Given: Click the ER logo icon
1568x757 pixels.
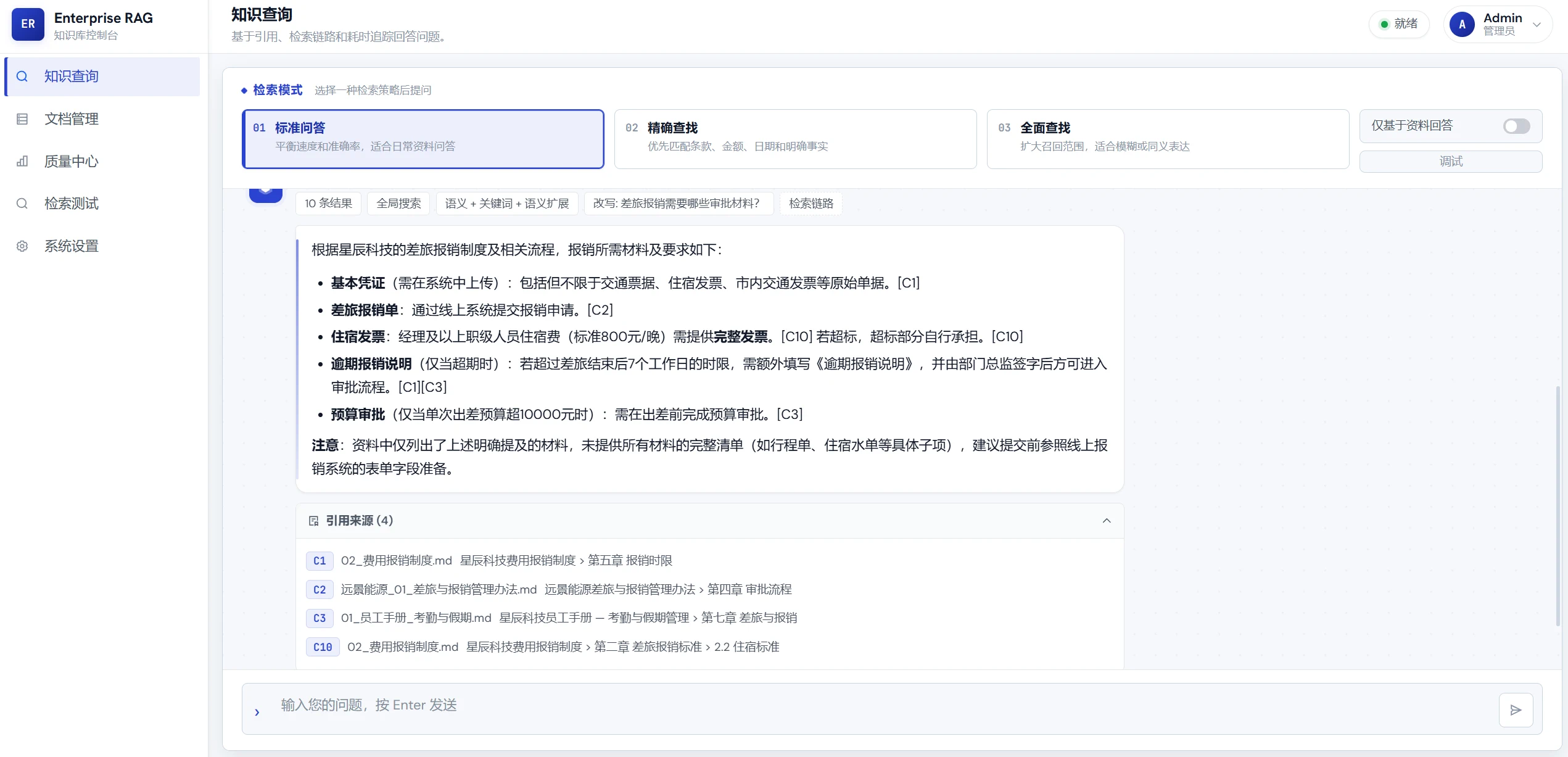Looking at the screenshot, I should 28,24.
